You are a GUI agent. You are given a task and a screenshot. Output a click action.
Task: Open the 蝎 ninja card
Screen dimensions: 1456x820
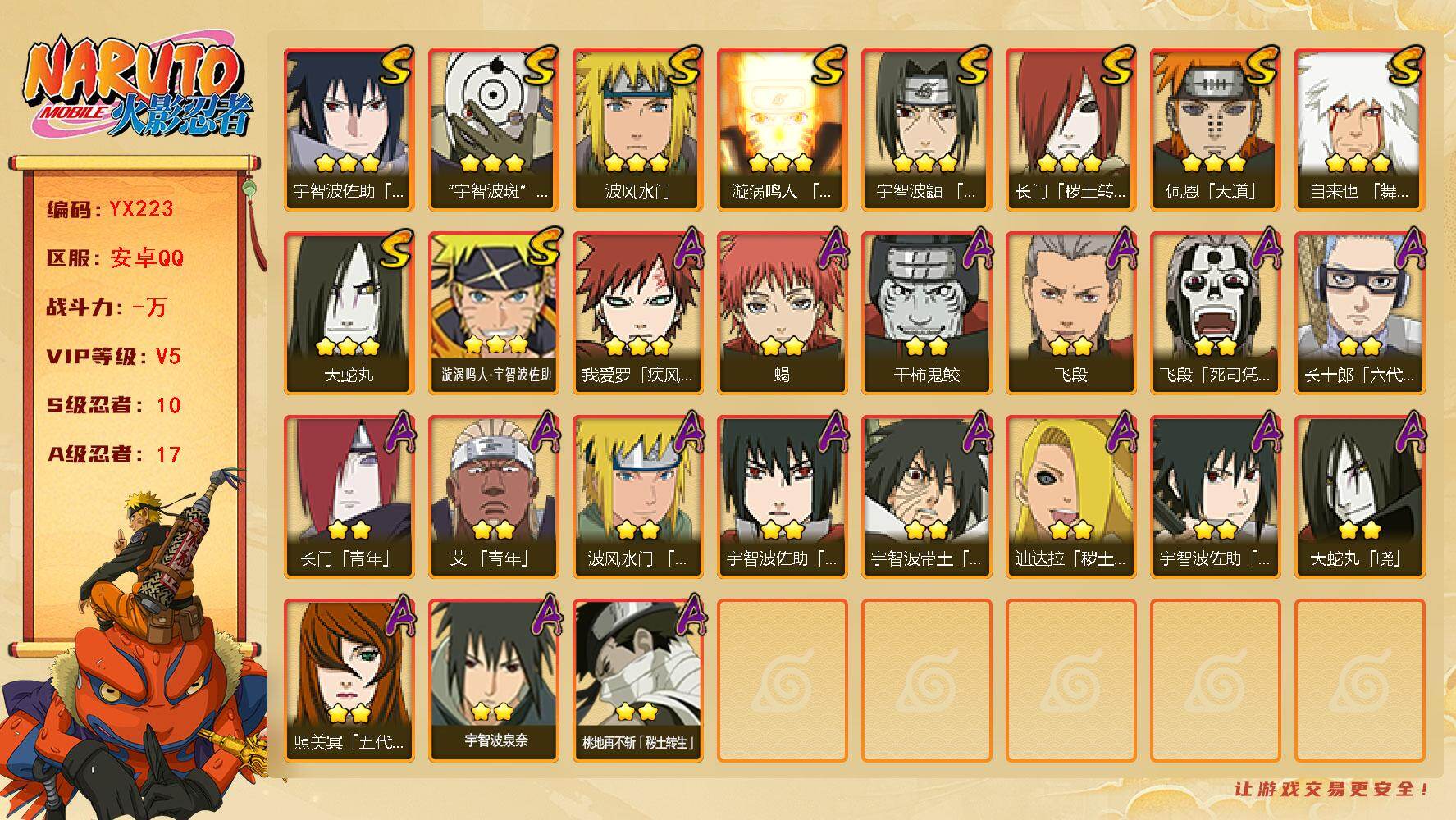782,313
